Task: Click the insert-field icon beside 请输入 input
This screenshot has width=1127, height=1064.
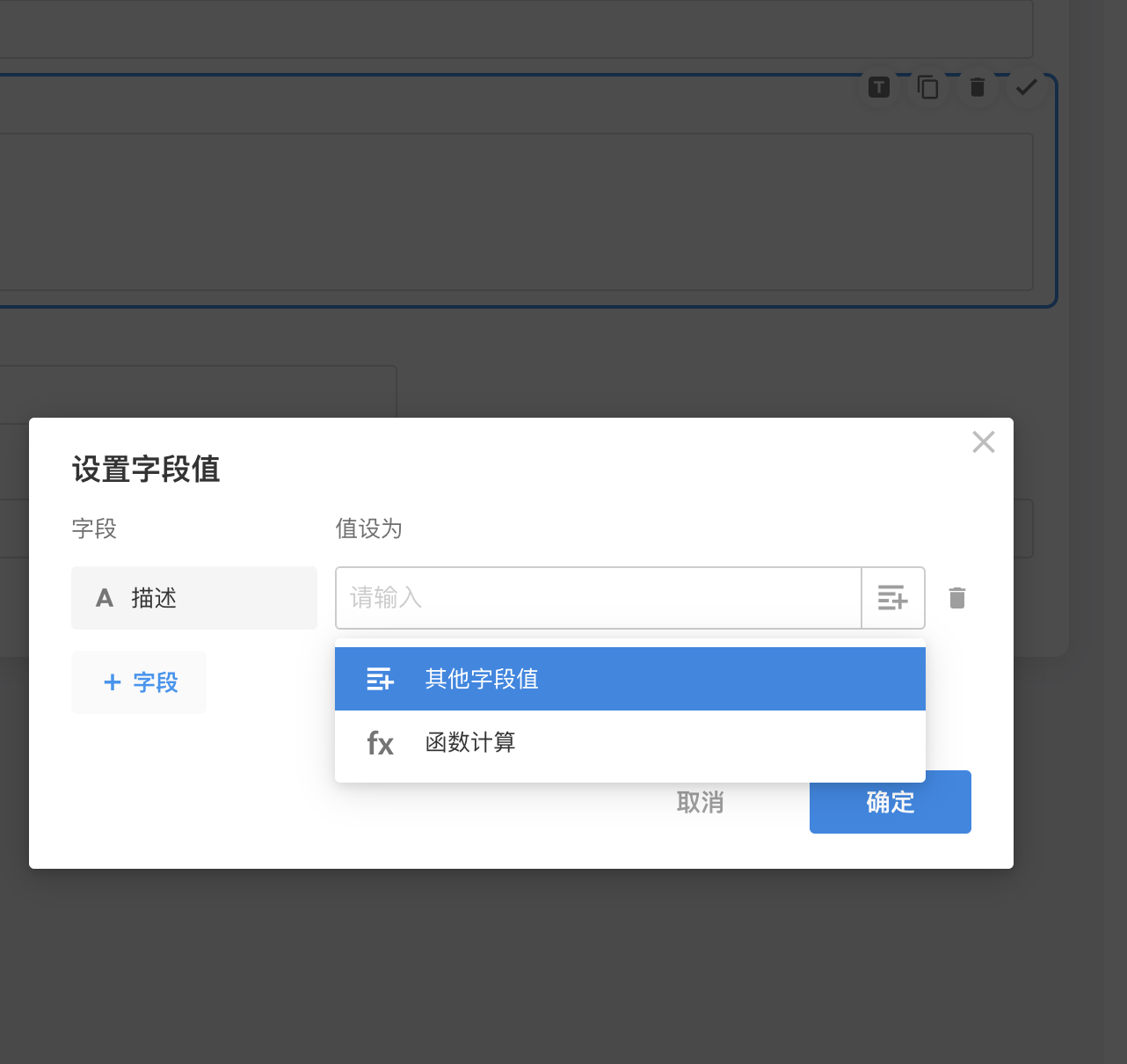Action: click(x=892, y=598)
